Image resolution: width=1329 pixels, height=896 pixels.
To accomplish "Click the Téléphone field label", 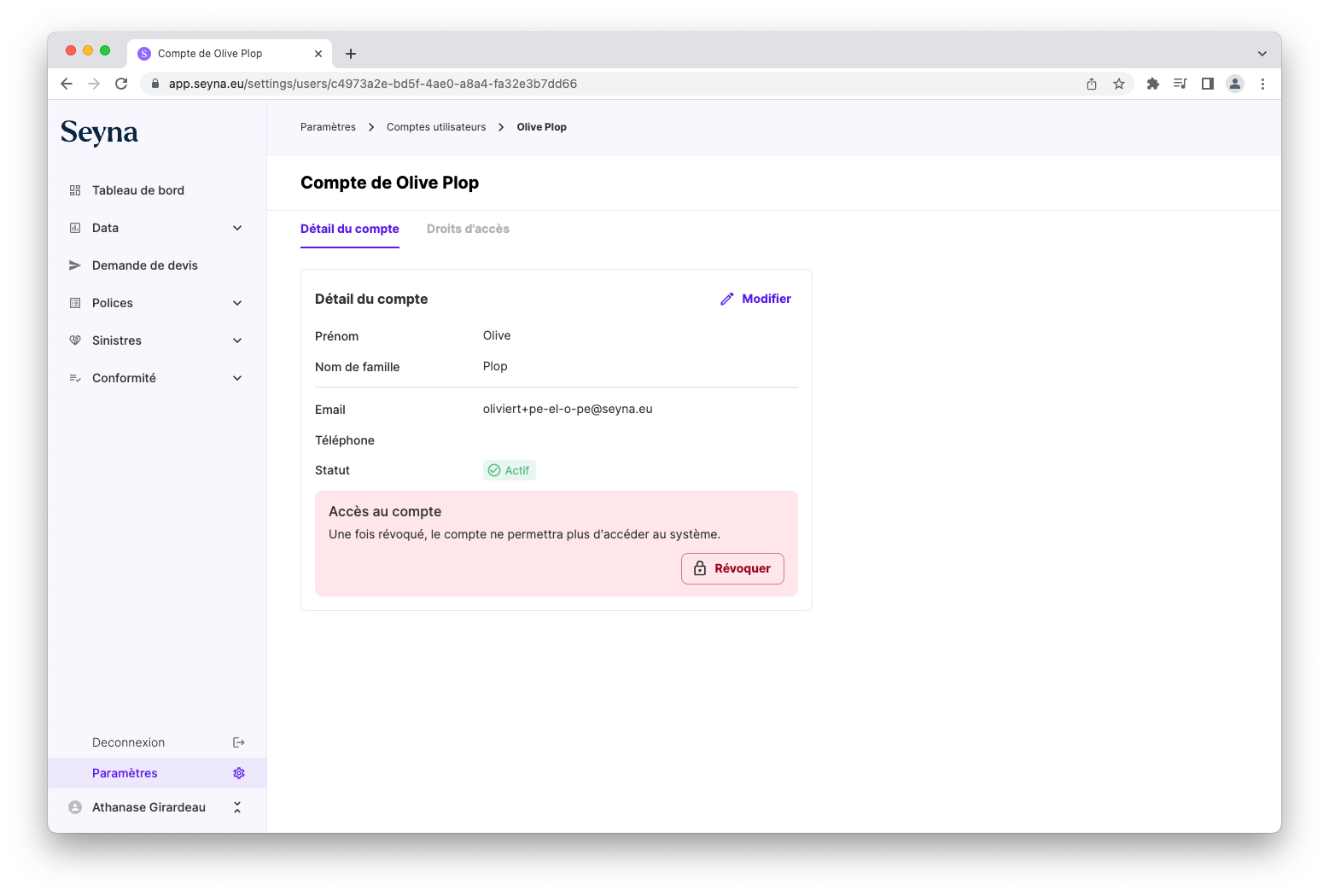I will (x=345, y=440).
